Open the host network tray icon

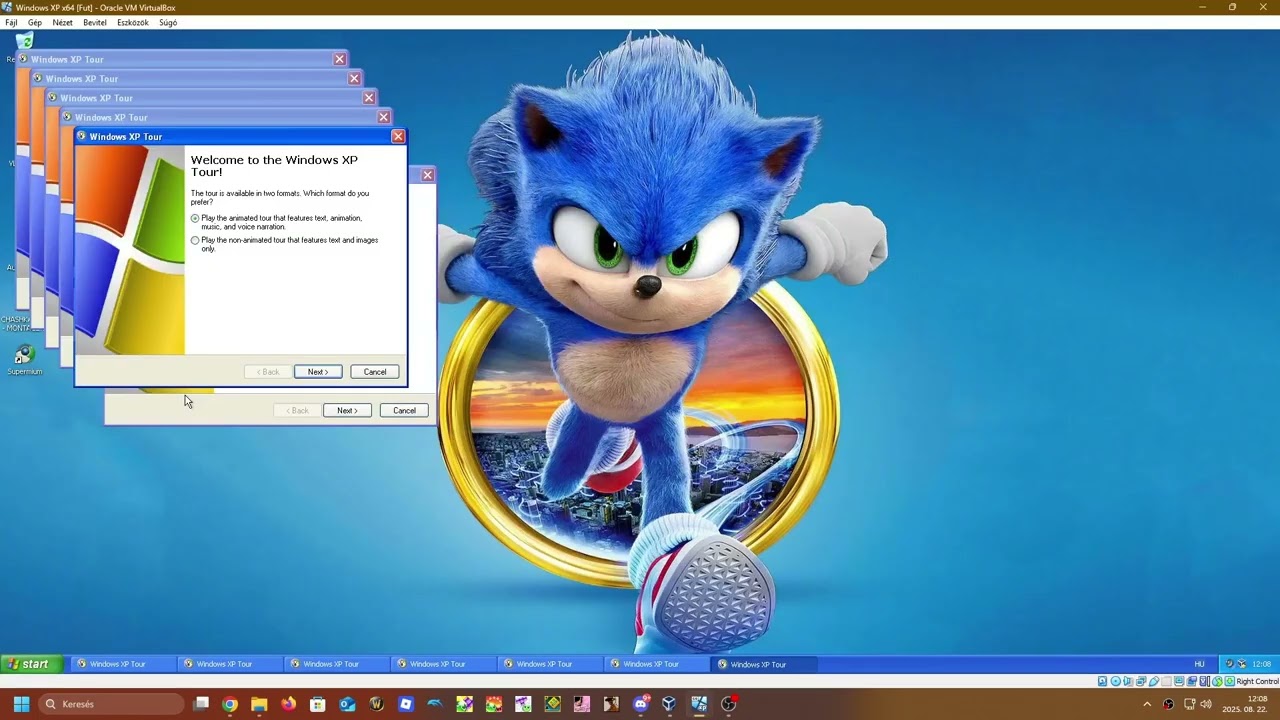(x=1190, y=704)
